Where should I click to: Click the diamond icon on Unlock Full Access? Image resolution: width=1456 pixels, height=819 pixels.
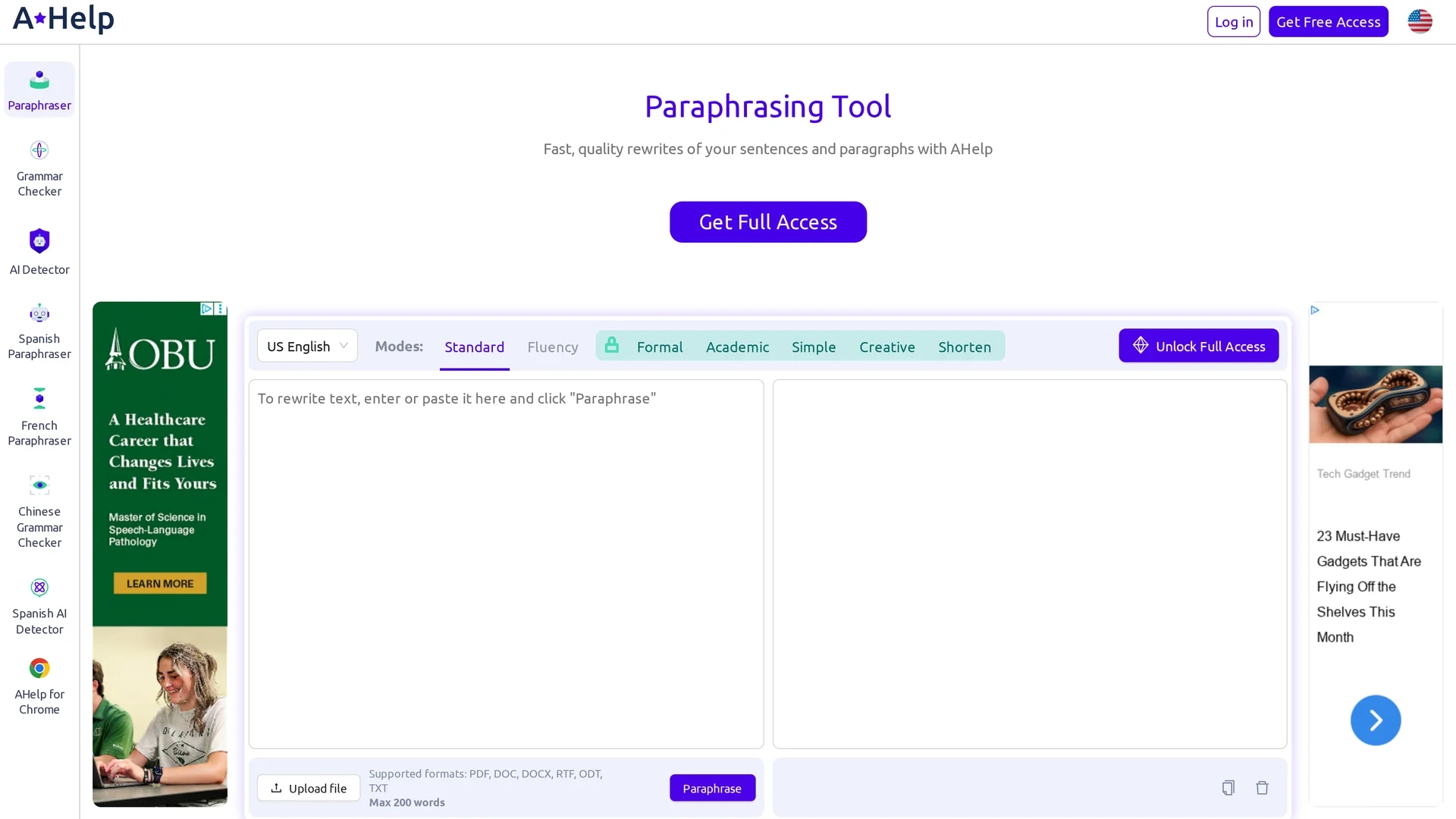pyautogui.click(x=1141, y=345)
